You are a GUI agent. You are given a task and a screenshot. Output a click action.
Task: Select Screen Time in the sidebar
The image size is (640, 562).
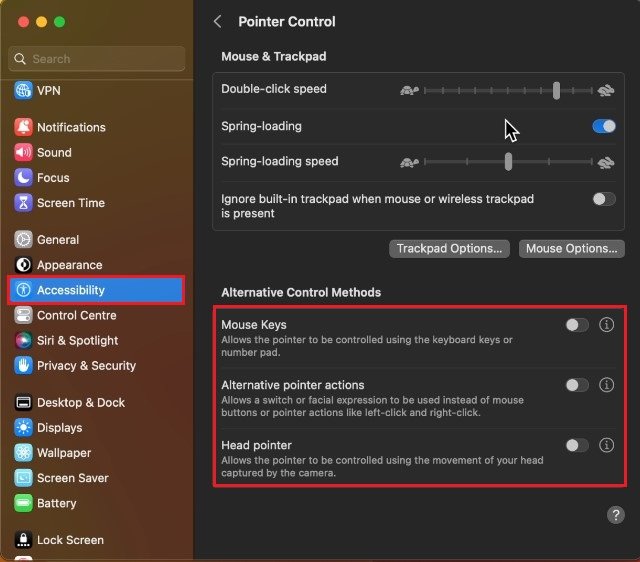pyautogui.click(x=97, y=203)
